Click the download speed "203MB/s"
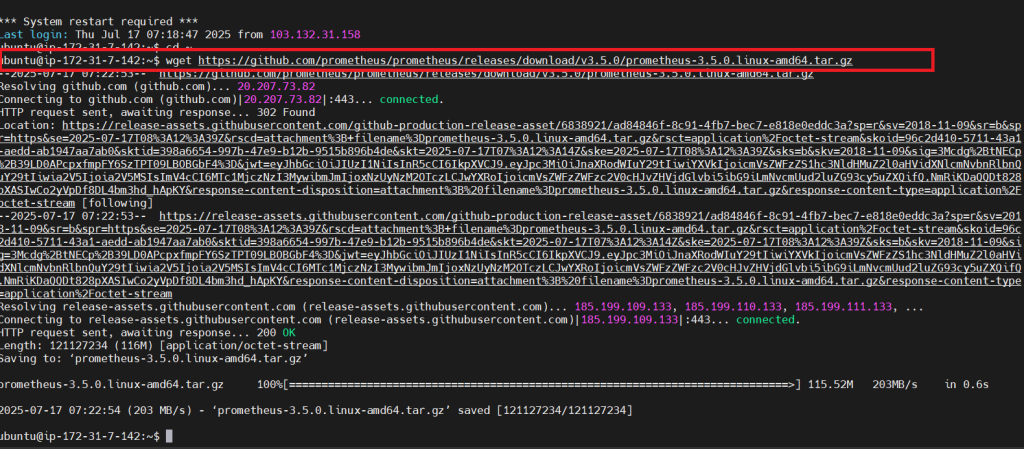1024x449 pixels. point(895,384)
